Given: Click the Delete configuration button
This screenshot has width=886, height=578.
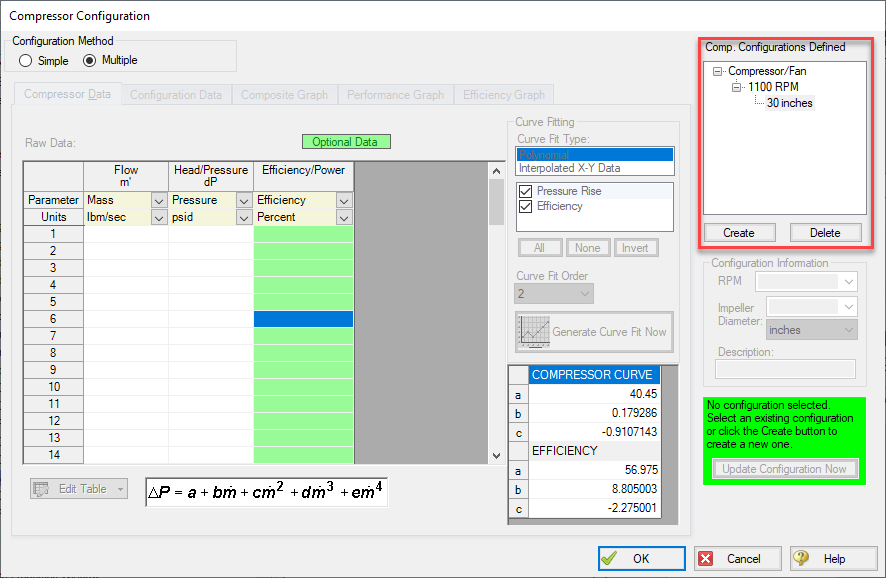Looking at the screenshot, I should point(825,233).
